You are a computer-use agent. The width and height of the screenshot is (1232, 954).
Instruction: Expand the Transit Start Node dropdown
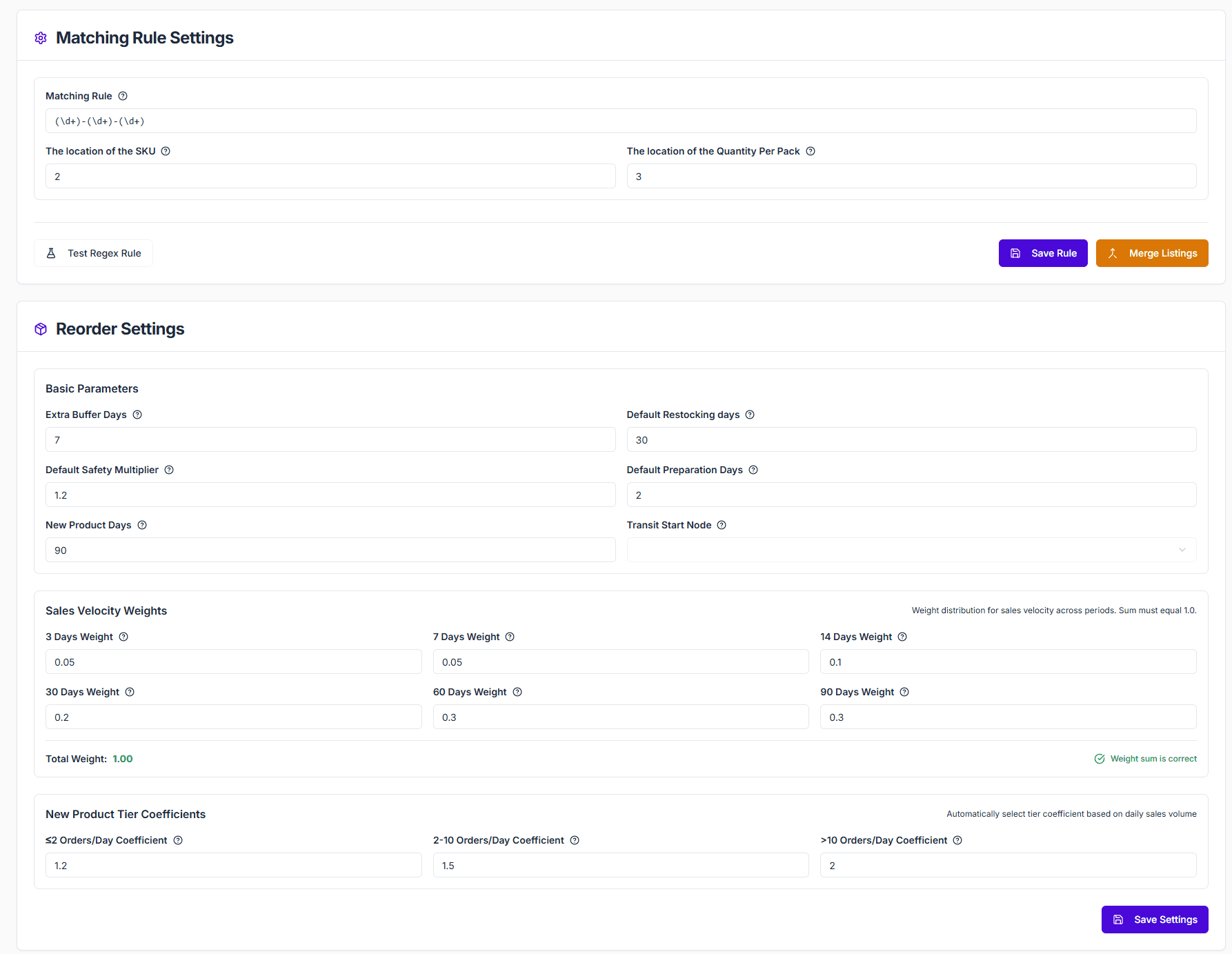[x=1182, y=550]
